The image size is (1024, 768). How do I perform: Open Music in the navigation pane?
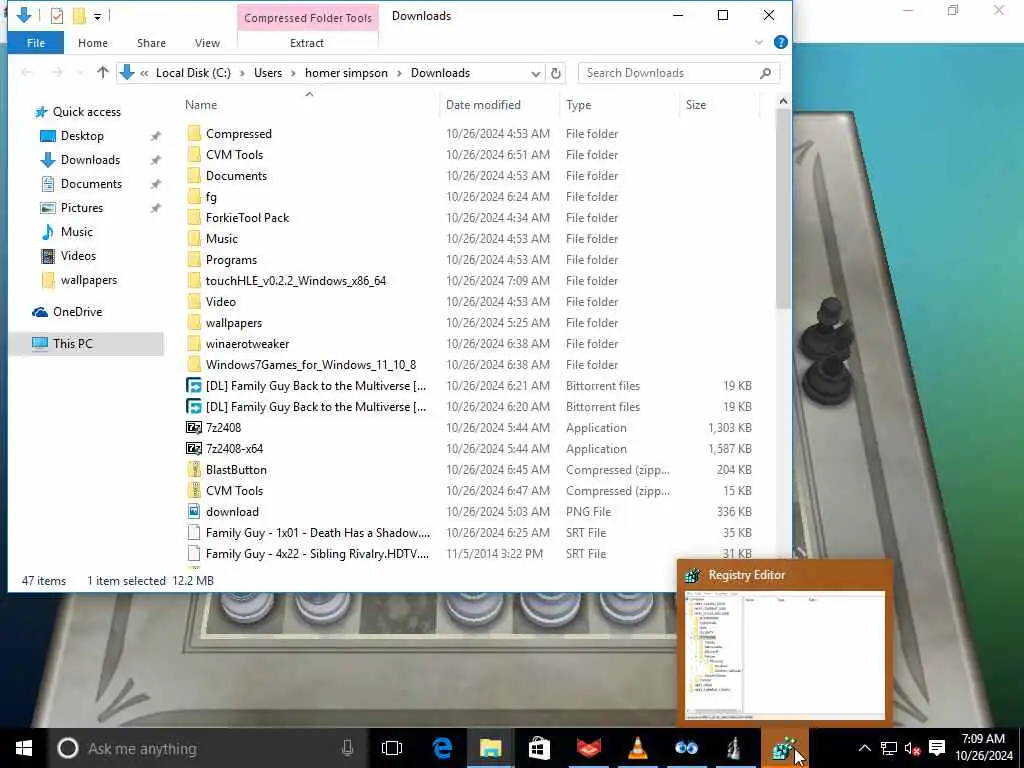pyautogui.click(x=76, y=232)
